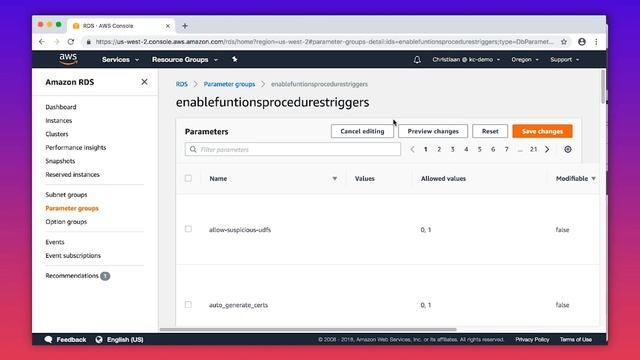Select all parameters header checkbox
640x360 pixels.
[x=188, y=178]
